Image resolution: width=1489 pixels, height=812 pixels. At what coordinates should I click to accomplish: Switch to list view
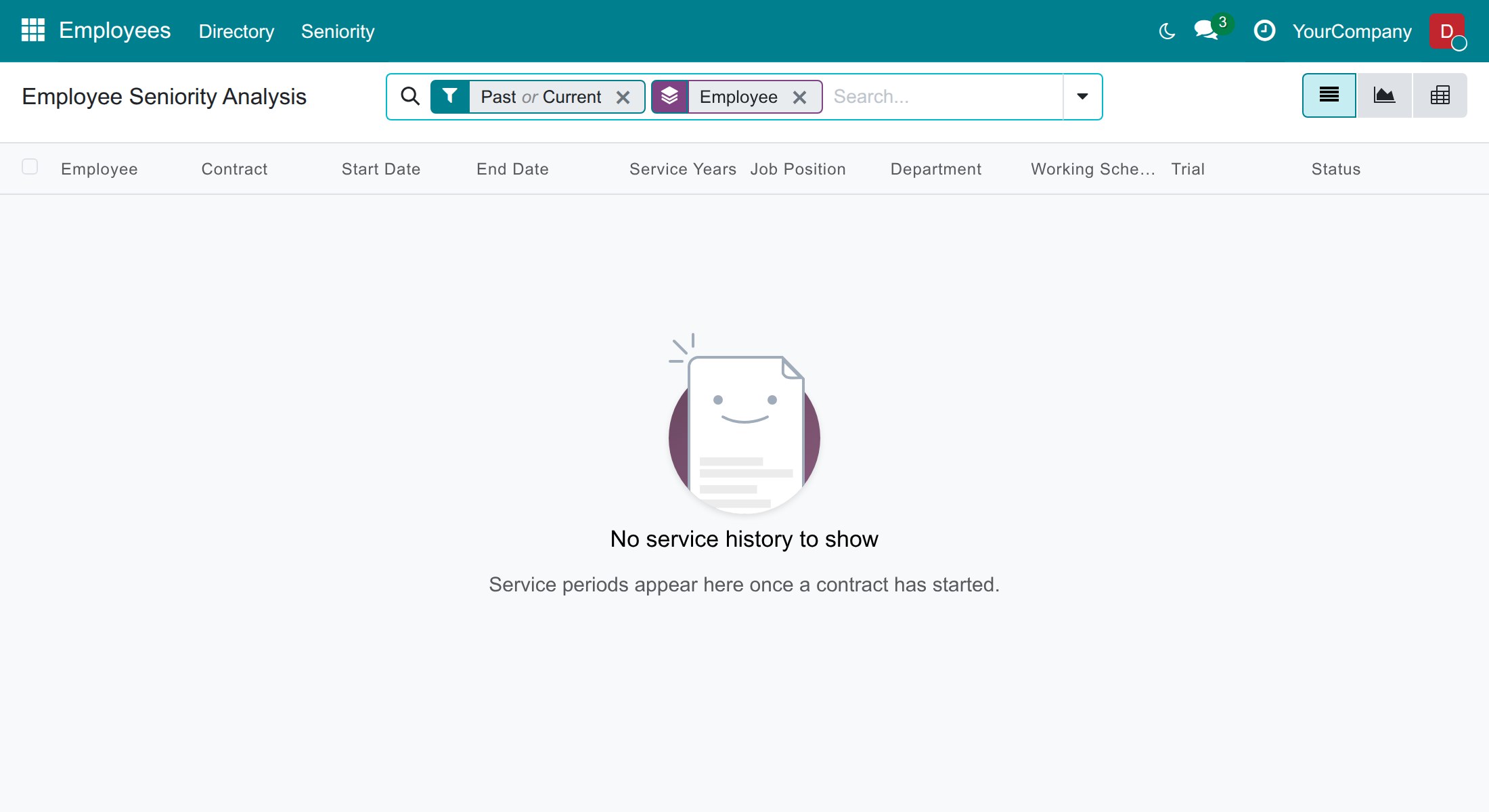click(1329, 95)
